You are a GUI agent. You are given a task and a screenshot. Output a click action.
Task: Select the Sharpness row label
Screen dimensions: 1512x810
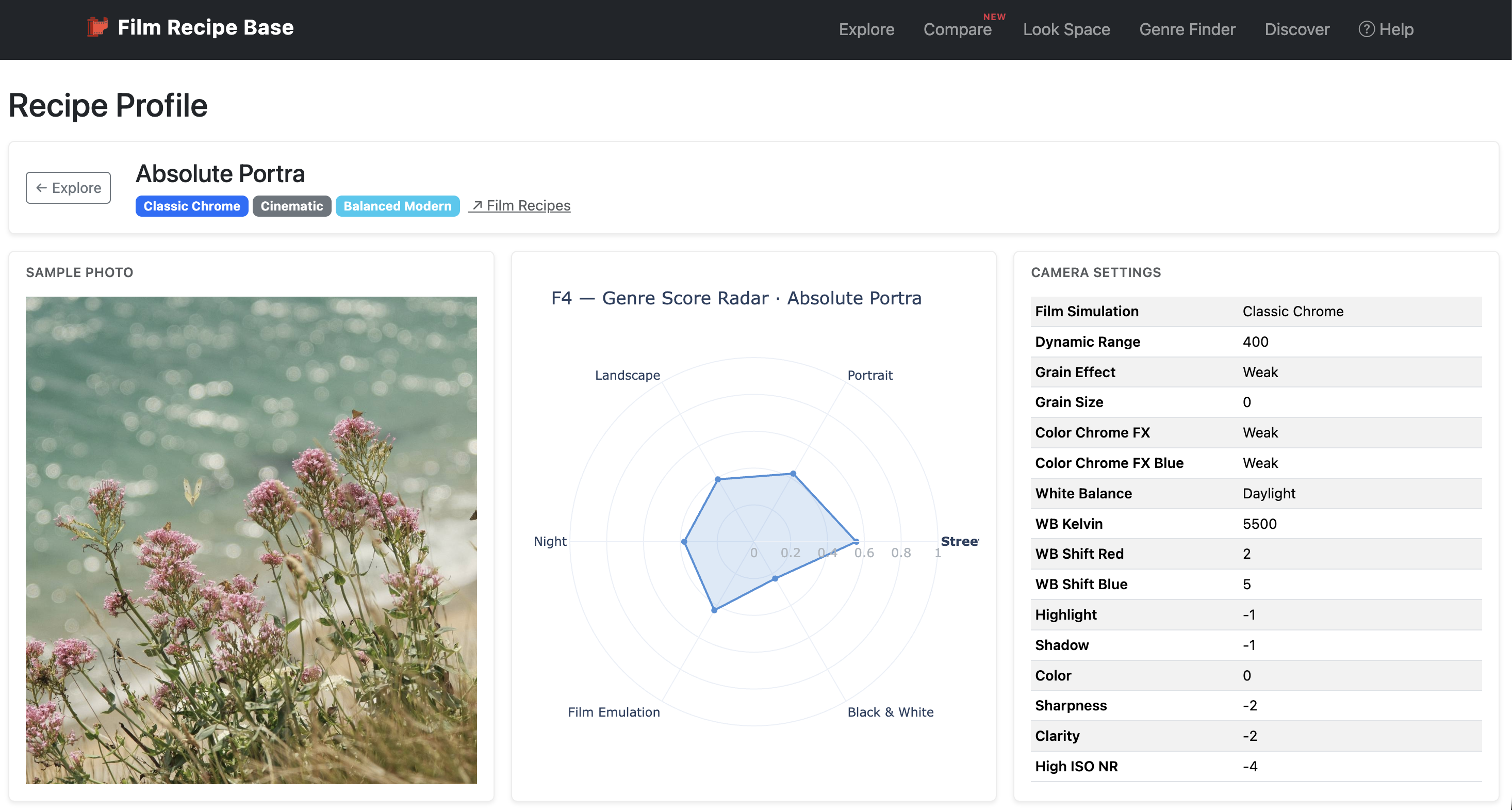[x=1071, y=705]
